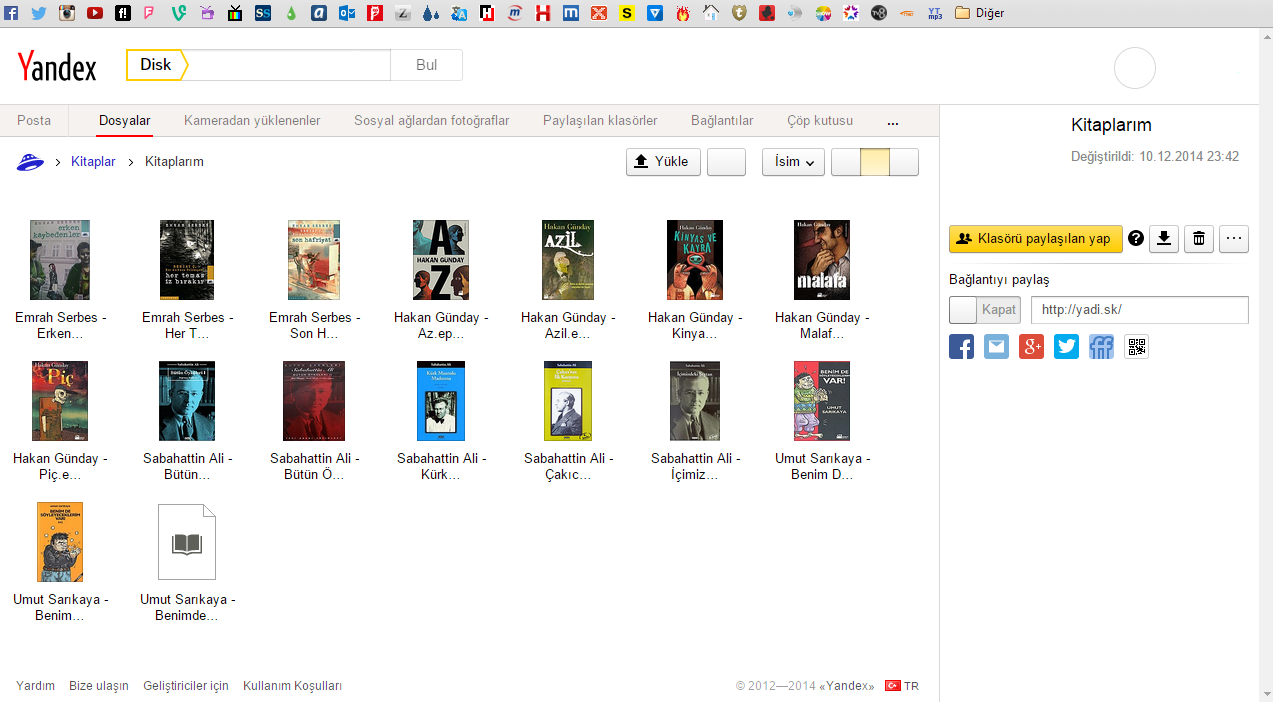Open the Outlook bookmark in the bookmarks bar
Screen dimensions: 1273x702
[347, 13]
